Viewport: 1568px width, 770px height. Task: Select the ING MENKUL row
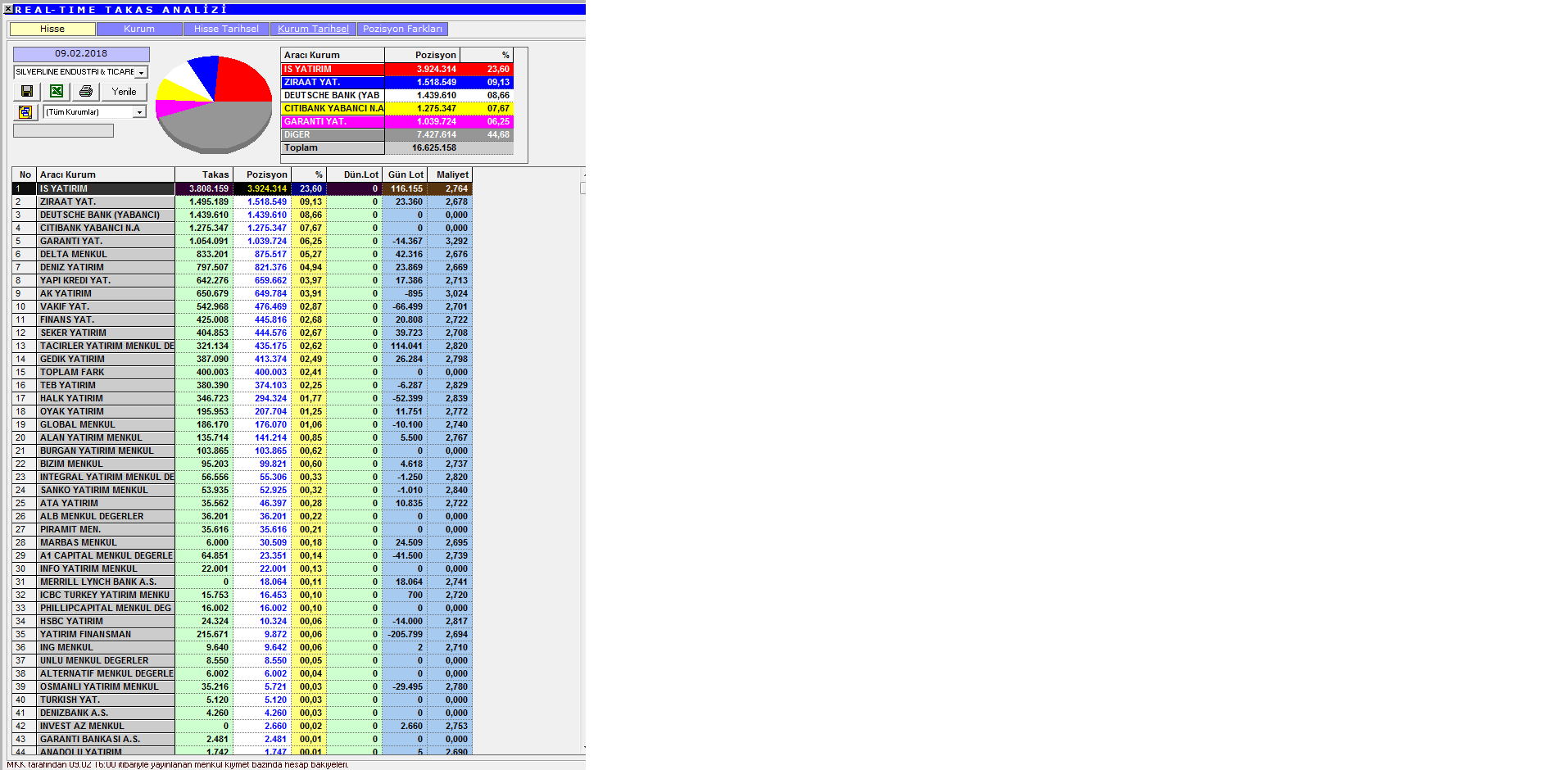click(242, 647)
